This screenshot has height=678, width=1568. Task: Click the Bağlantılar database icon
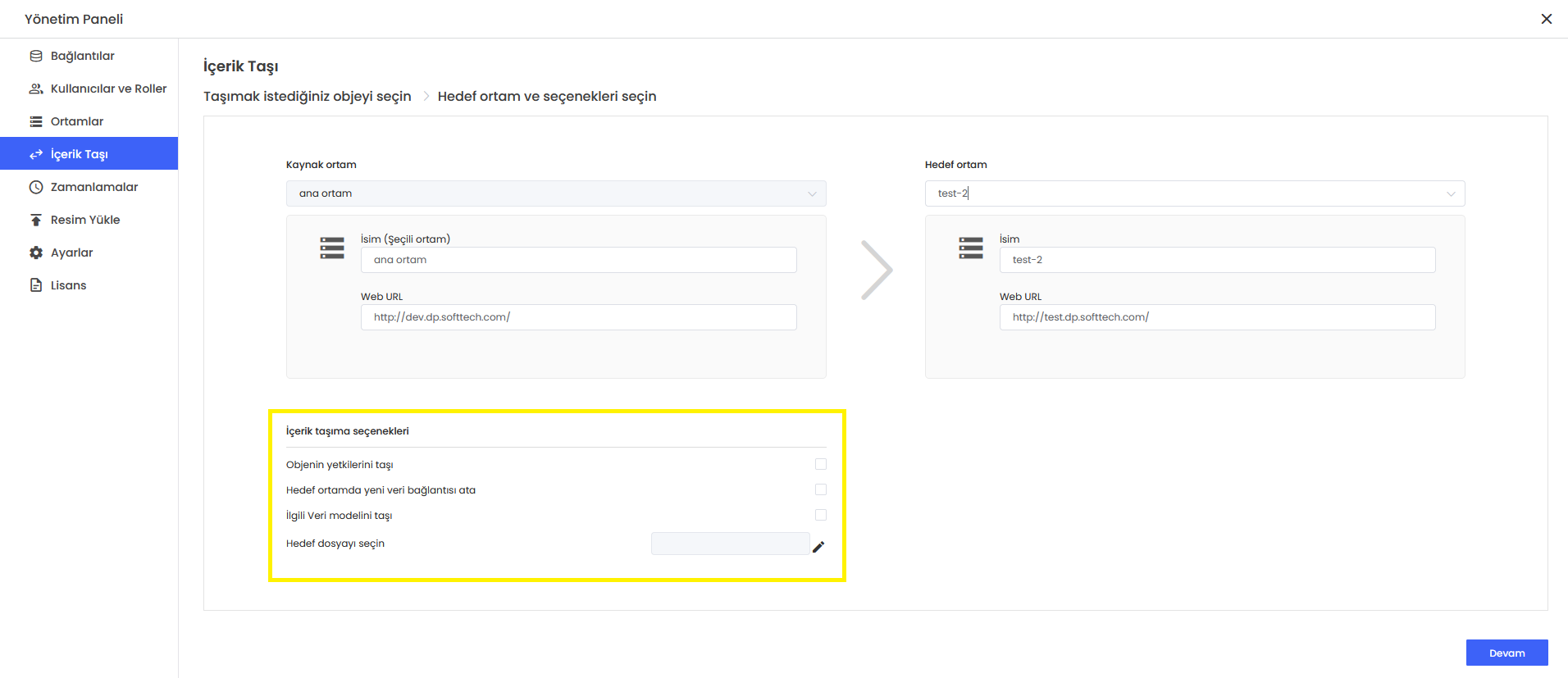tap(36, 56)
